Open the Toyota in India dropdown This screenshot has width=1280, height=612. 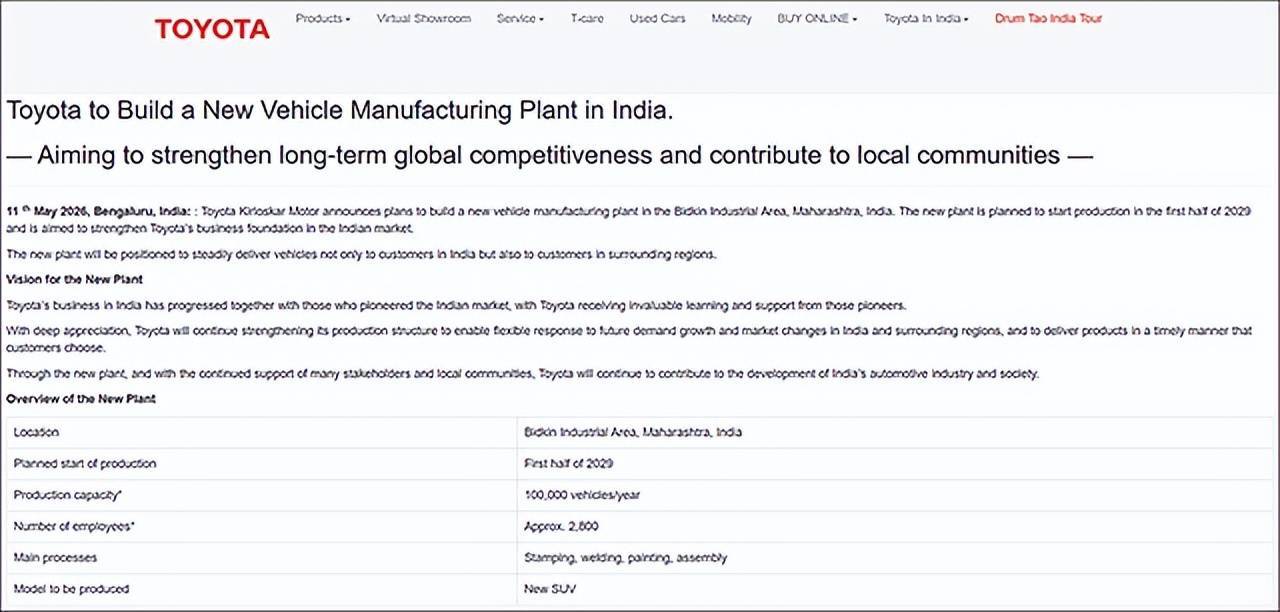tap(926, 18)
